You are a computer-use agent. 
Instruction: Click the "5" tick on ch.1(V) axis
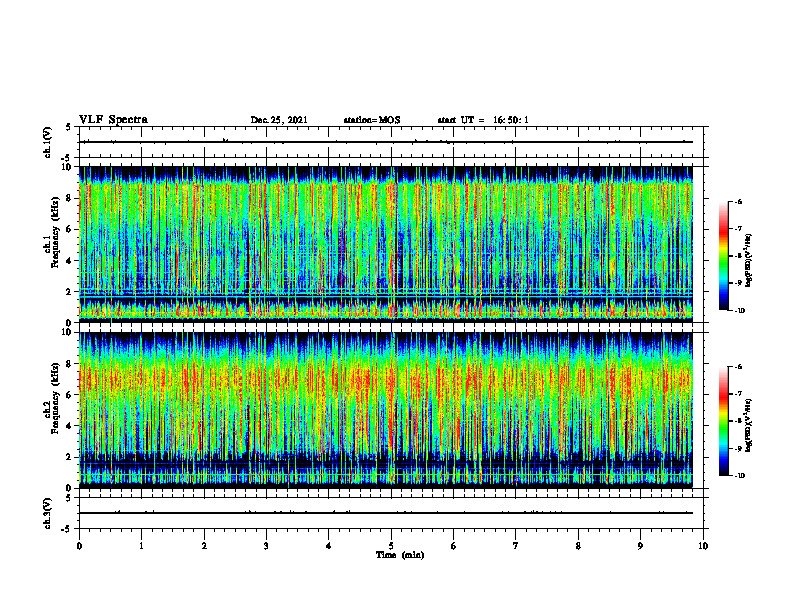(68, 127)
